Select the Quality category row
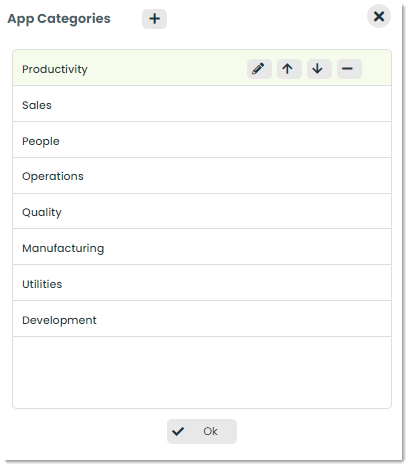The image size is (410, 468). tap(202, 211)
